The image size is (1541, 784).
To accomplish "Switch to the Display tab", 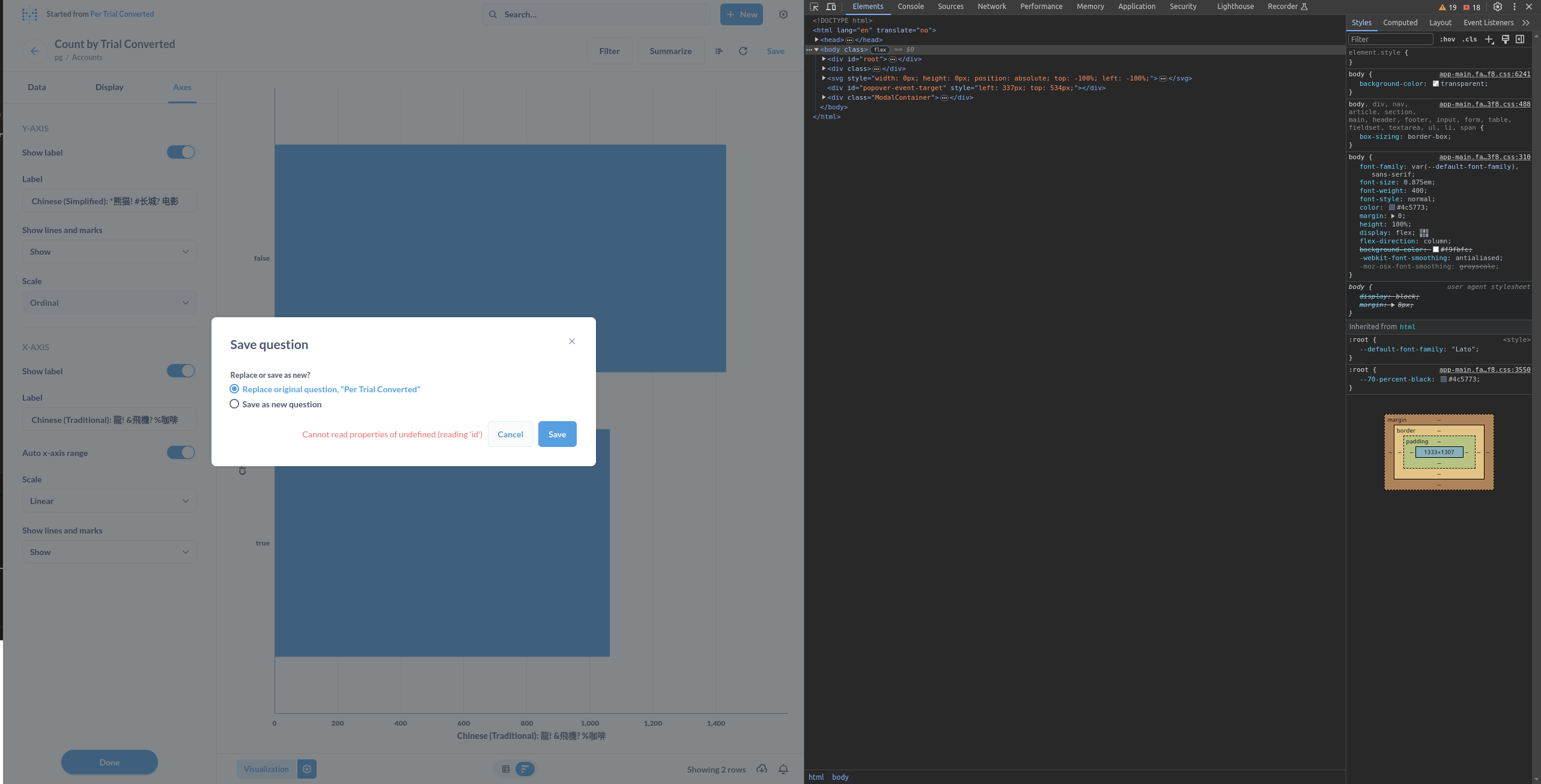I will (x=109, y=87).
